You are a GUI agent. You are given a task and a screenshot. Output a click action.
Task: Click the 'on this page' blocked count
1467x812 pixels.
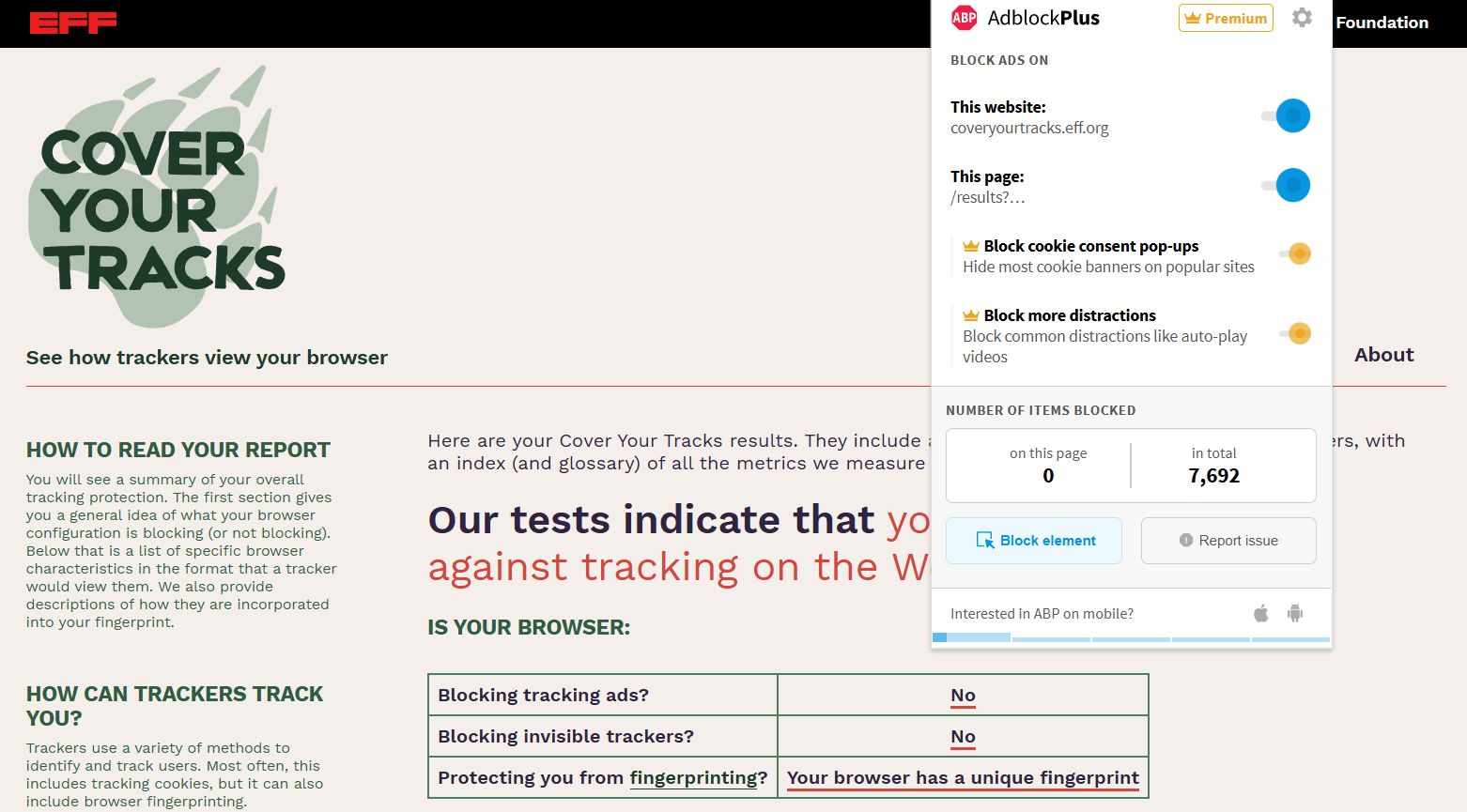coord(1048,476)
